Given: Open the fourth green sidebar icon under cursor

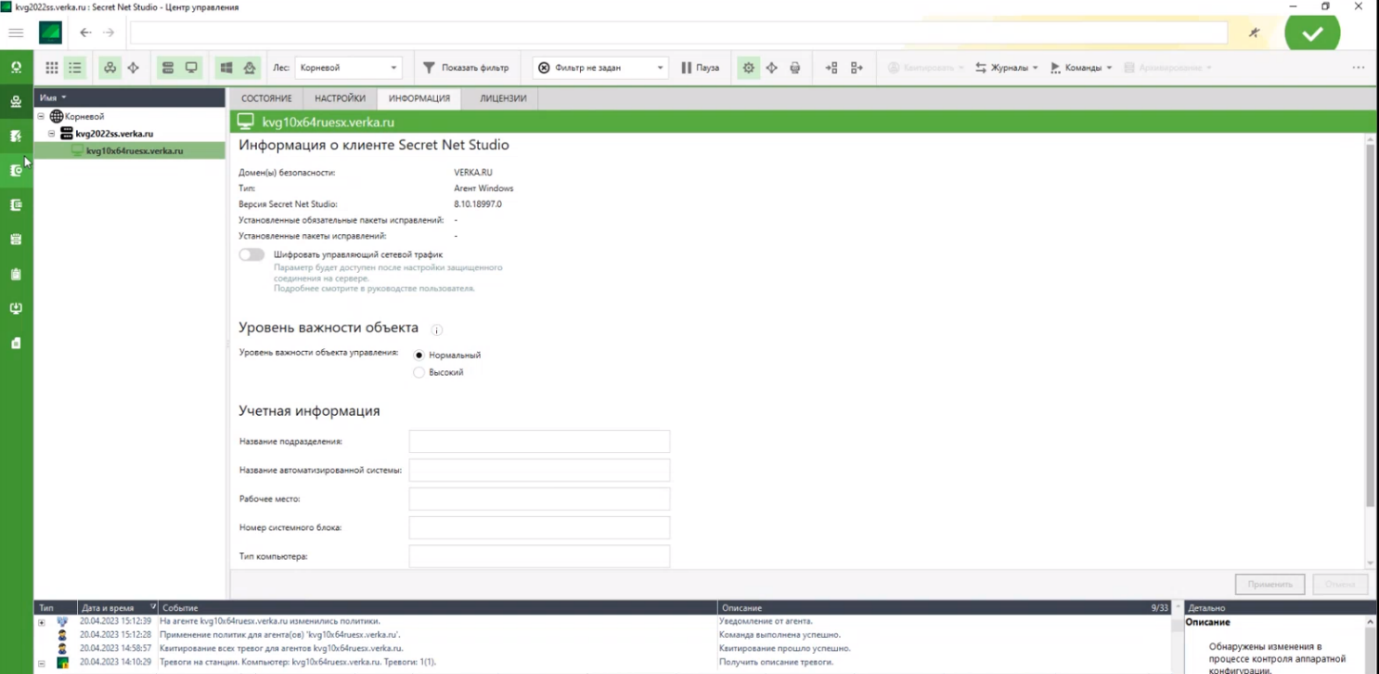Looking at the screenshot, I should click(16, 170).
